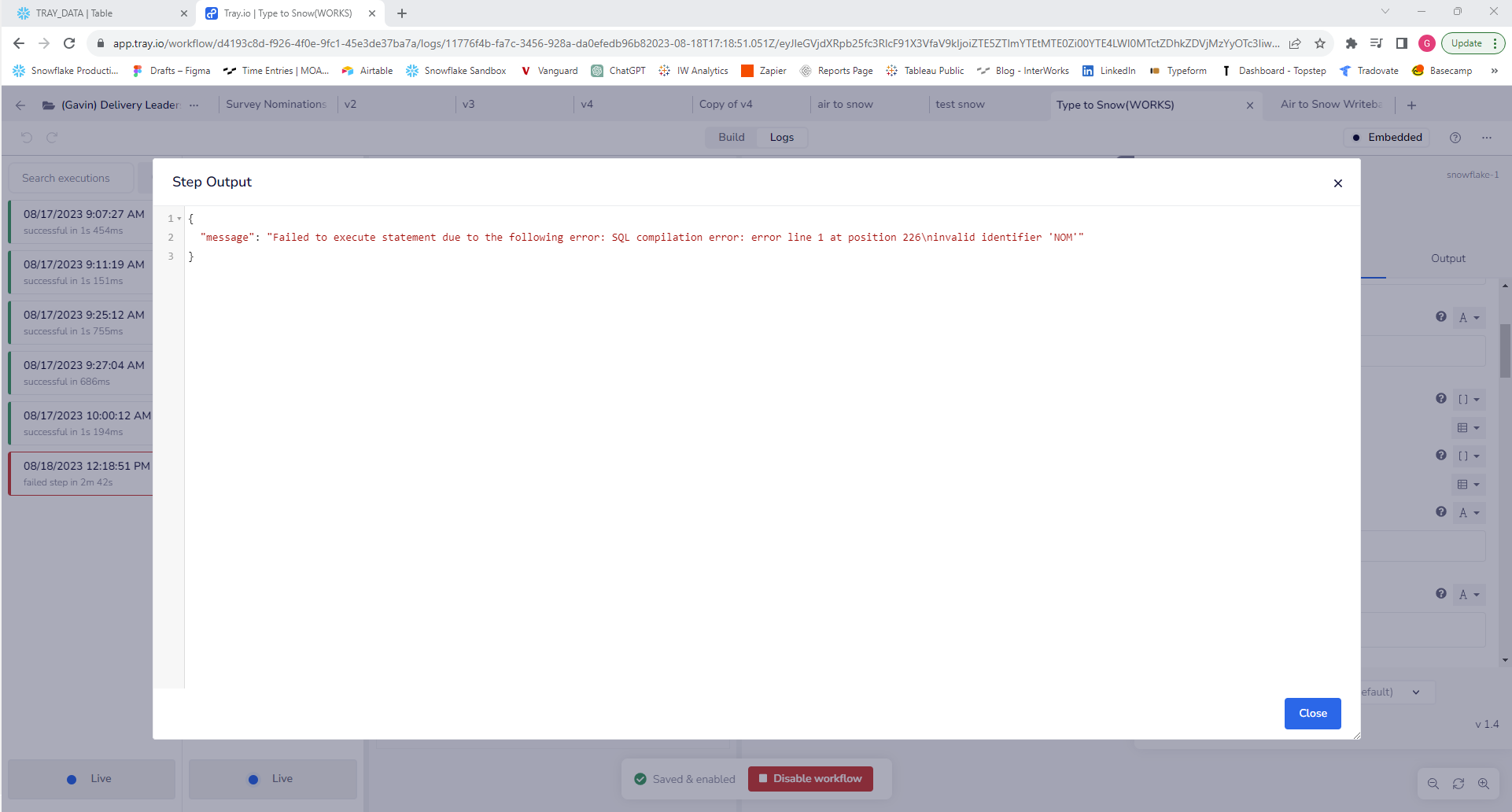Switch to the Logs tab
Screen dimensions: 1512x812
click(781, 137)
